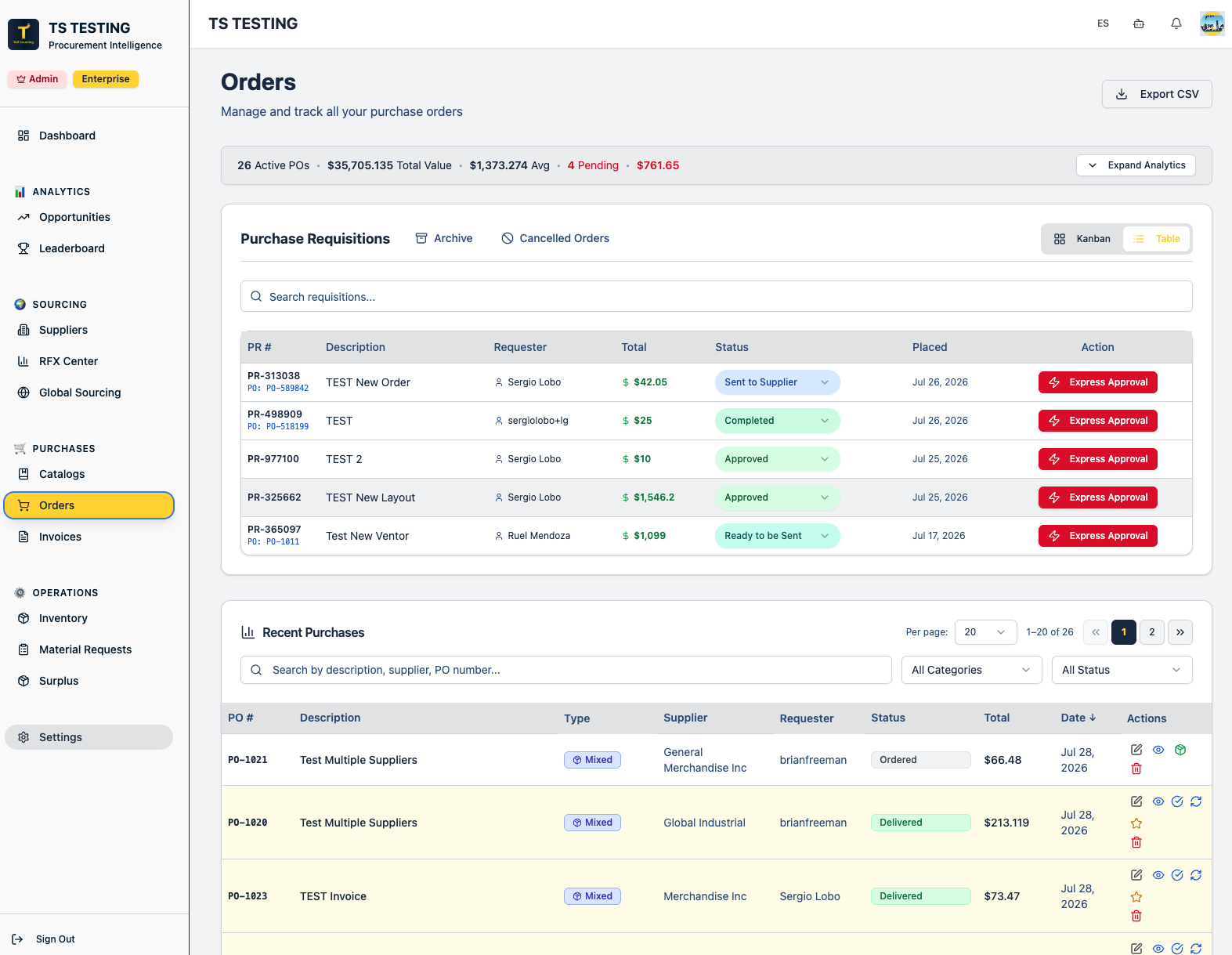
Task: Open the All Categories filter dropdown
Action: coord(971,670)
